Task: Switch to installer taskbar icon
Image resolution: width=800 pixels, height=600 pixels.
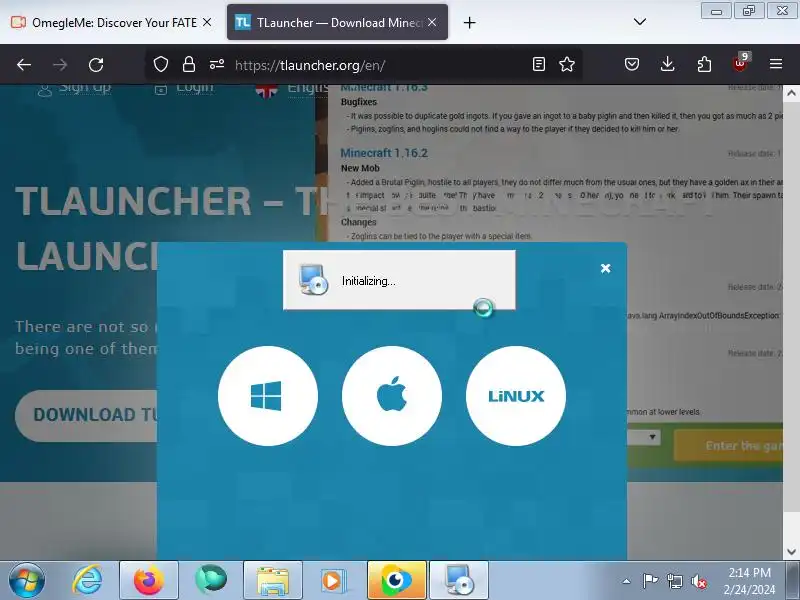Action: (459, 580)
